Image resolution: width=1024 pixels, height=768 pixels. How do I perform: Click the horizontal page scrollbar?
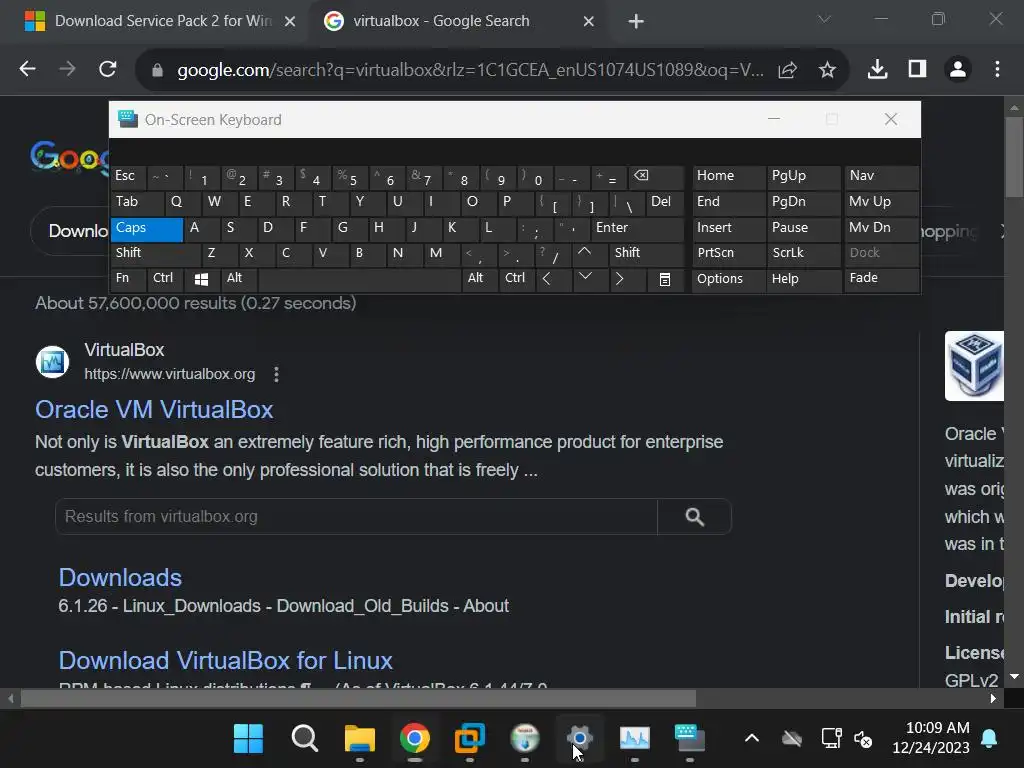(x=358, y=698)
